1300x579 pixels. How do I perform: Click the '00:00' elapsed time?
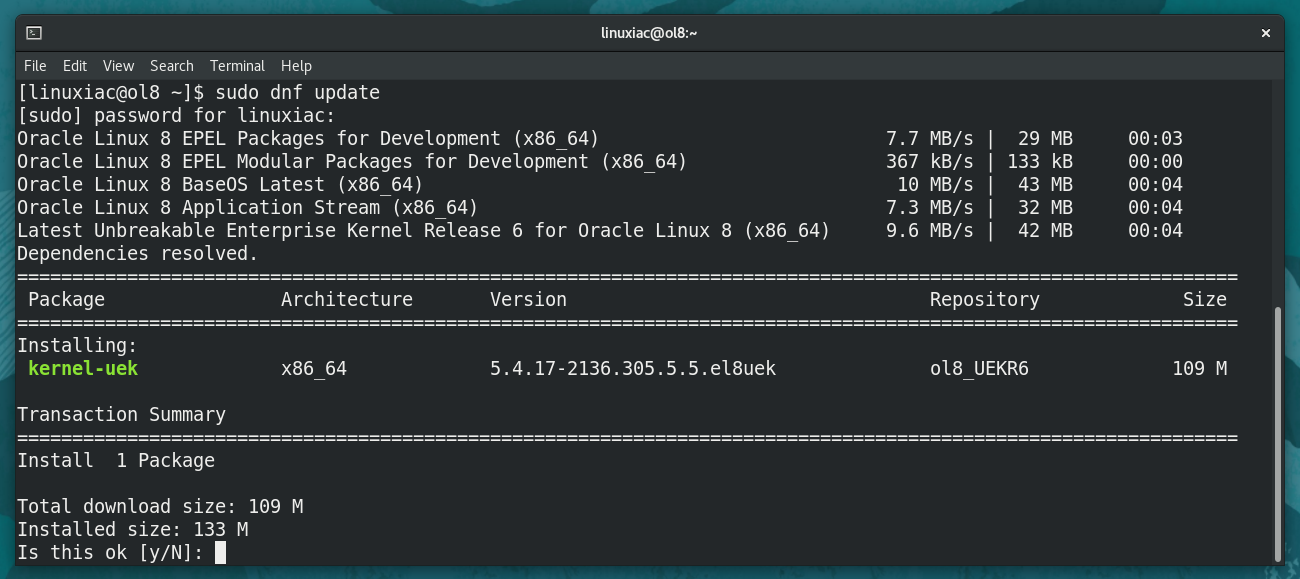click(x=1155, y=162)
